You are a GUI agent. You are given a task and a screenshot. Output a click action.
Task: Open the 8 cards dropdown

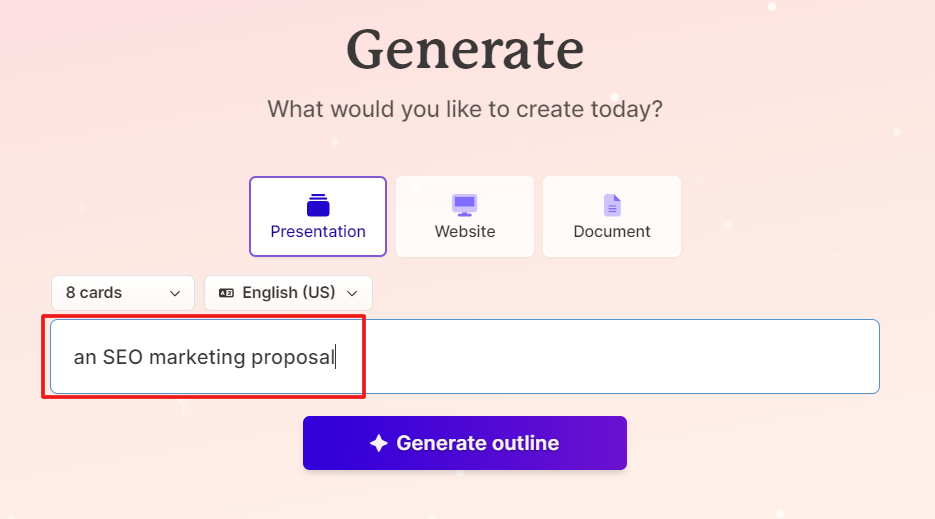tap(123, 293)
